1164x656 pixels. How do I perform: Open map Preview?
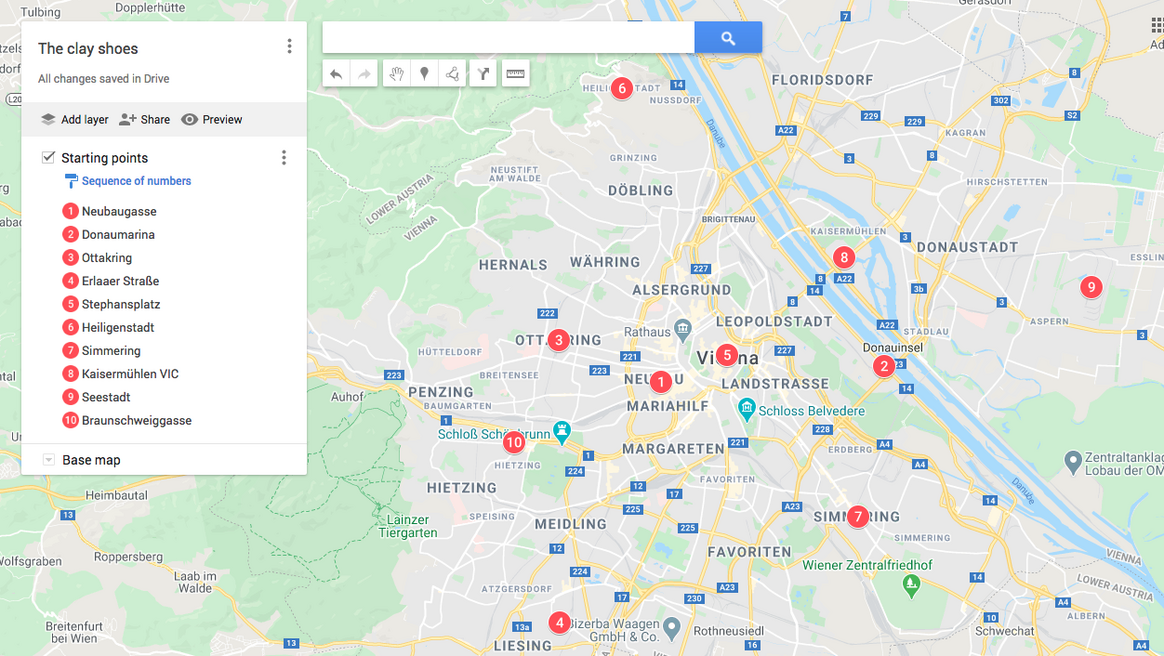point(212,120)
